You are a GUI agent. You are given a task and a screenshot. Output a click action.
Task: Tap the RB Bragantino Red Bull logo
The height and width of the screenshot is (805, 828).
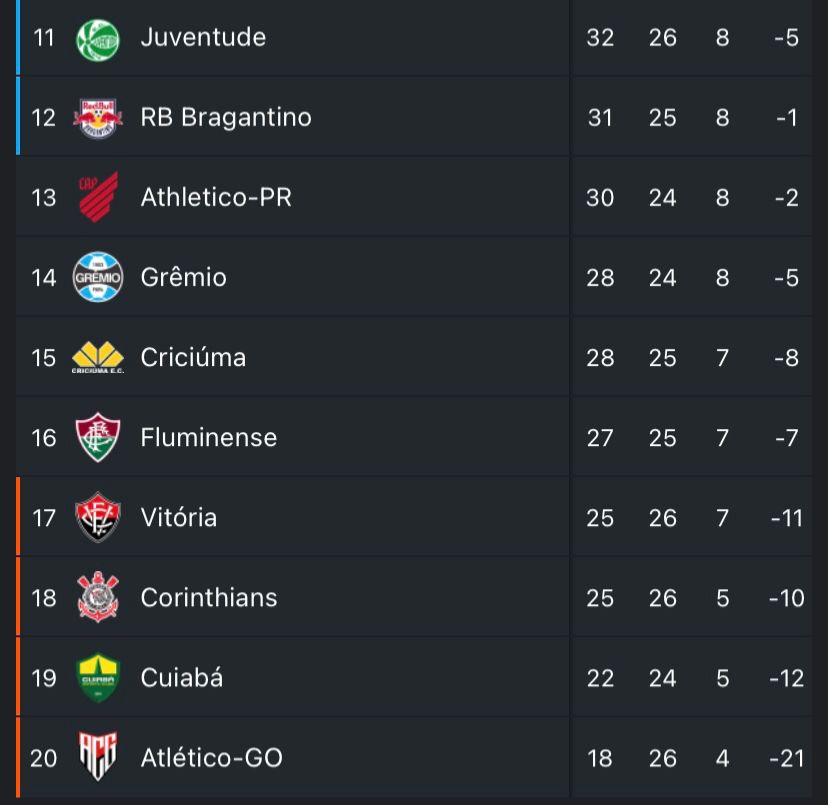[x=98, y=118]
